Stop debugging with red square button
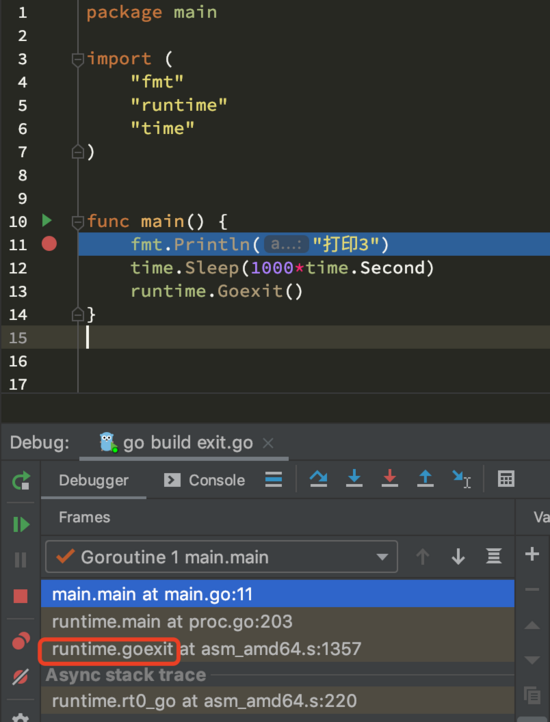 (x=21, y=596)
